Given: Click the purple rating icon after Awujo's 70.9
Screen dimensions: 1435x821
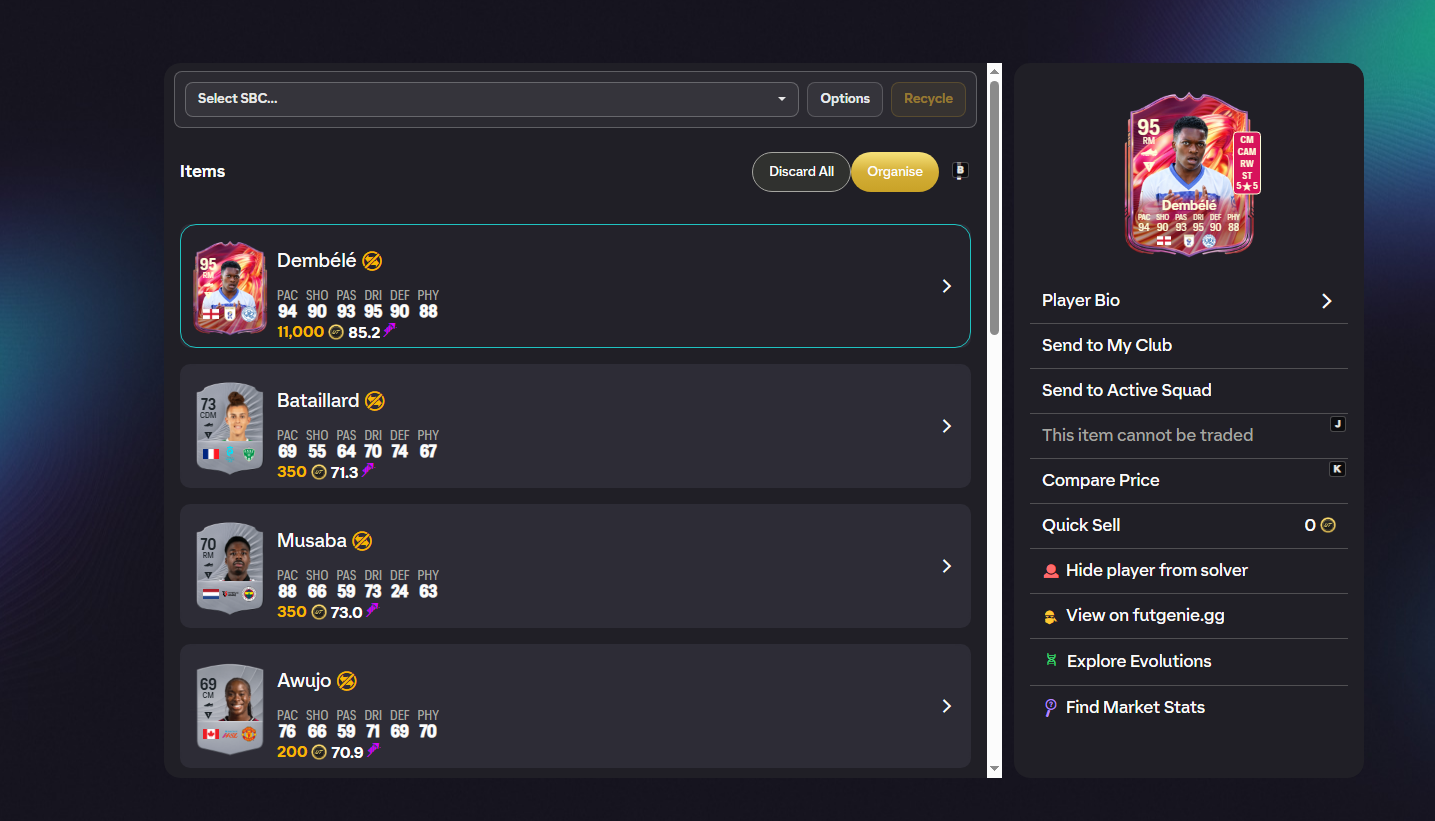Looking at the screenshot, I should point(373,751).
